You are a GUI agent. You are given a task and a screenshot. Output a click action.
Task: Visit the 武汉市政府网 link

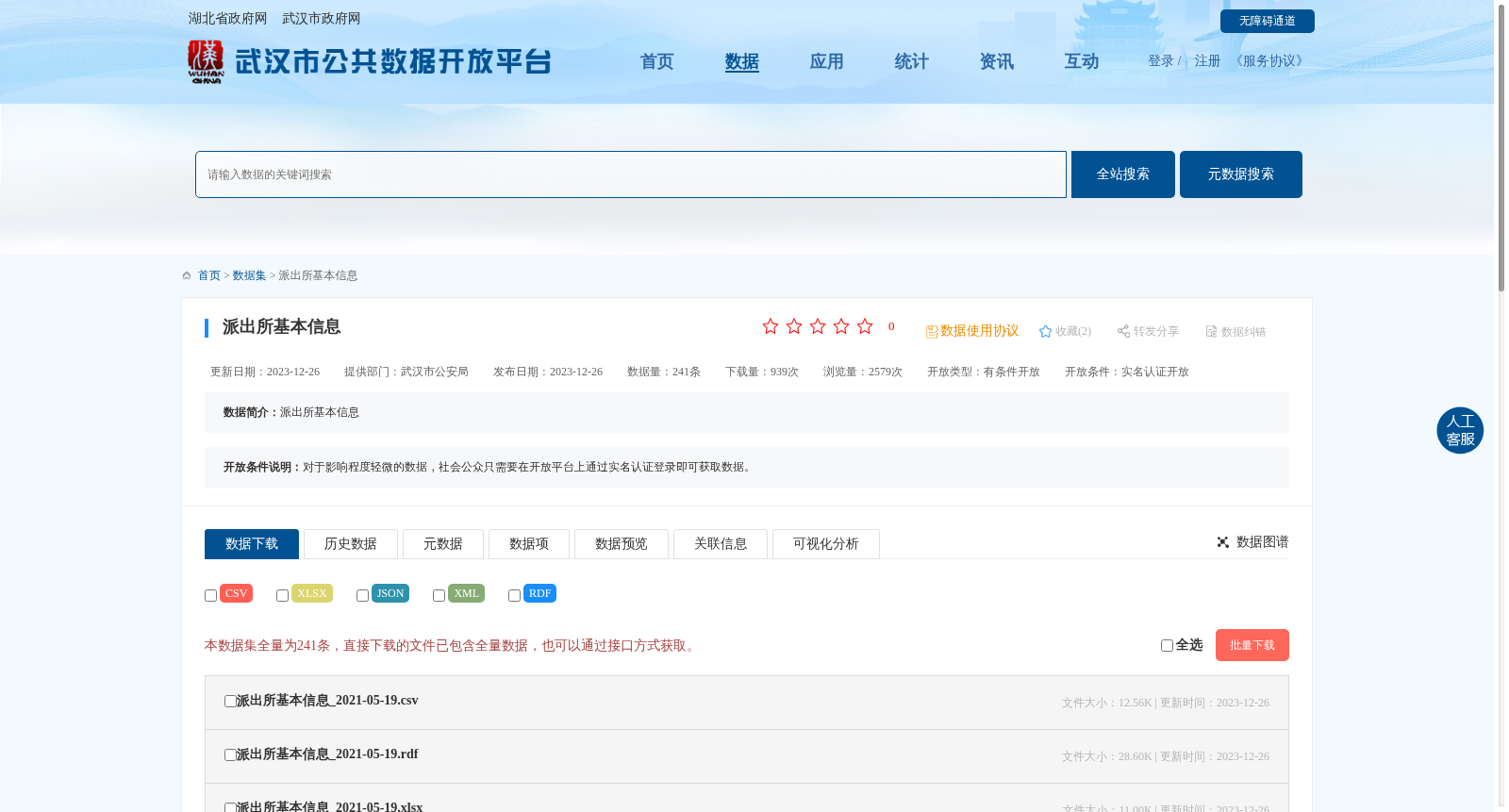coord(321,19)
